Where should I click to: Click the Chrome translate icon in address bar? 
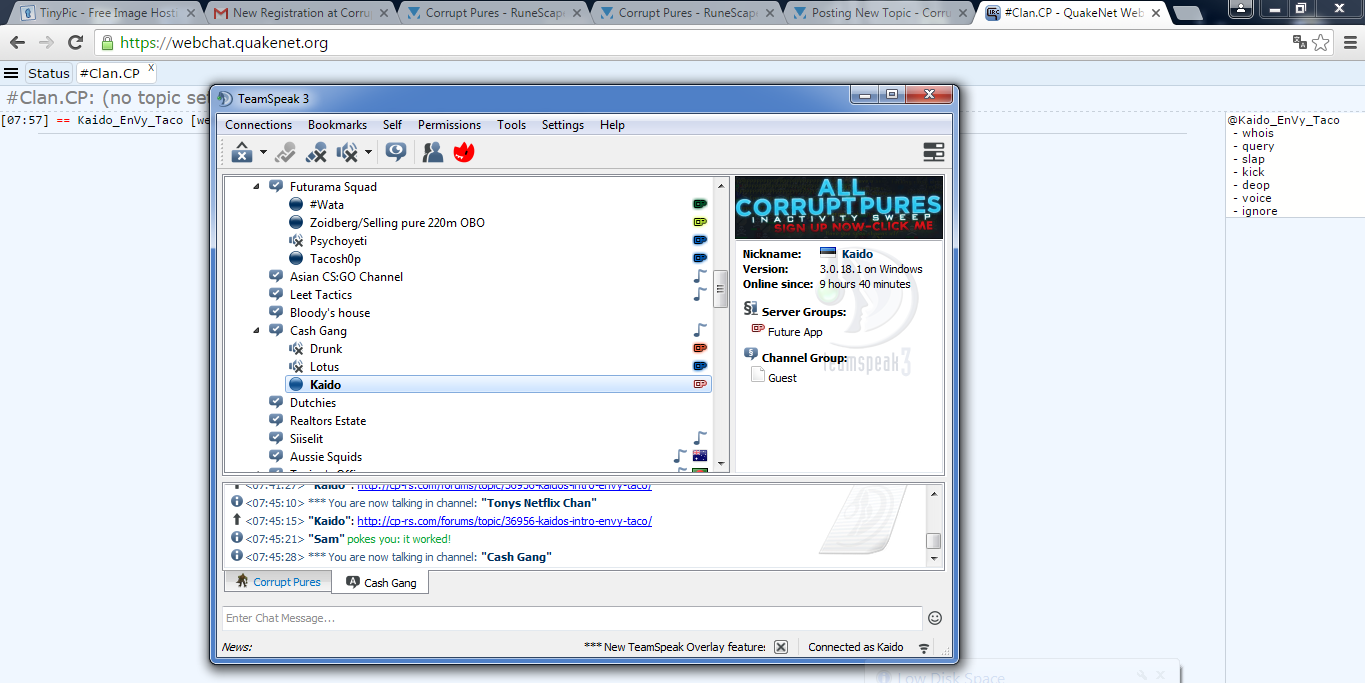click(x=1299, y=42)
